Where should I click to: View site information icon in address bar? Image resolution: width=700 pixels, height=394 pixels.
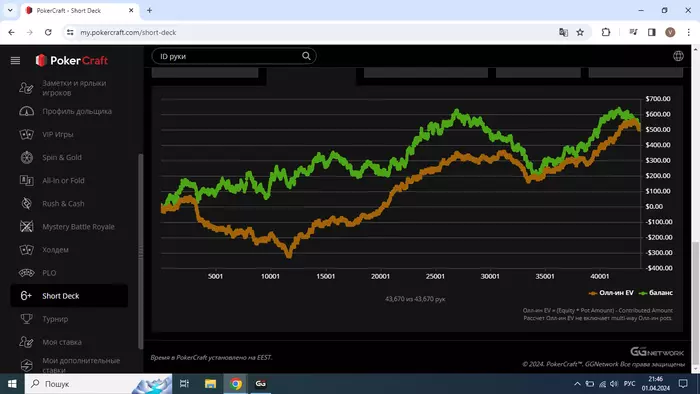(70, 32)
